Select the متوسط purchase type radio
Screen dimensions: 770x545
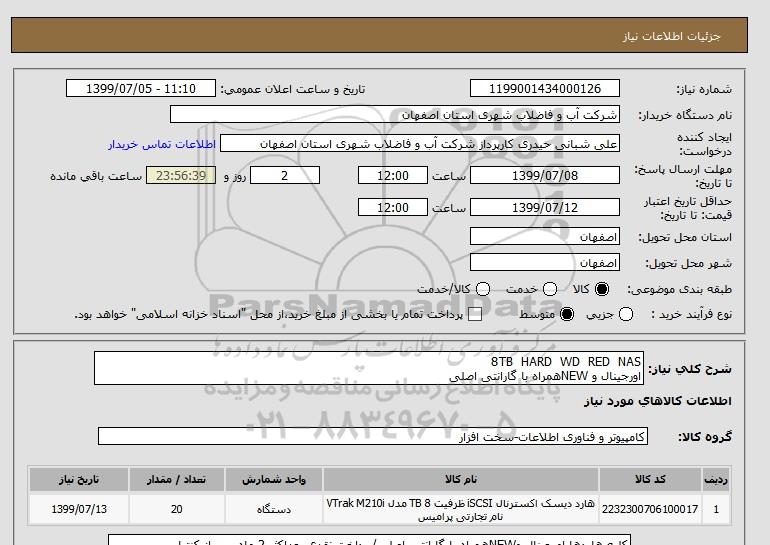point(567,314)
